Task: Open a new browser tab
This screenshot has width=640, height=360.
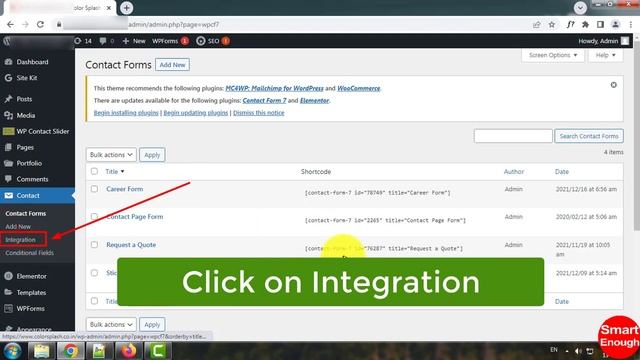Action: (127, 8)
